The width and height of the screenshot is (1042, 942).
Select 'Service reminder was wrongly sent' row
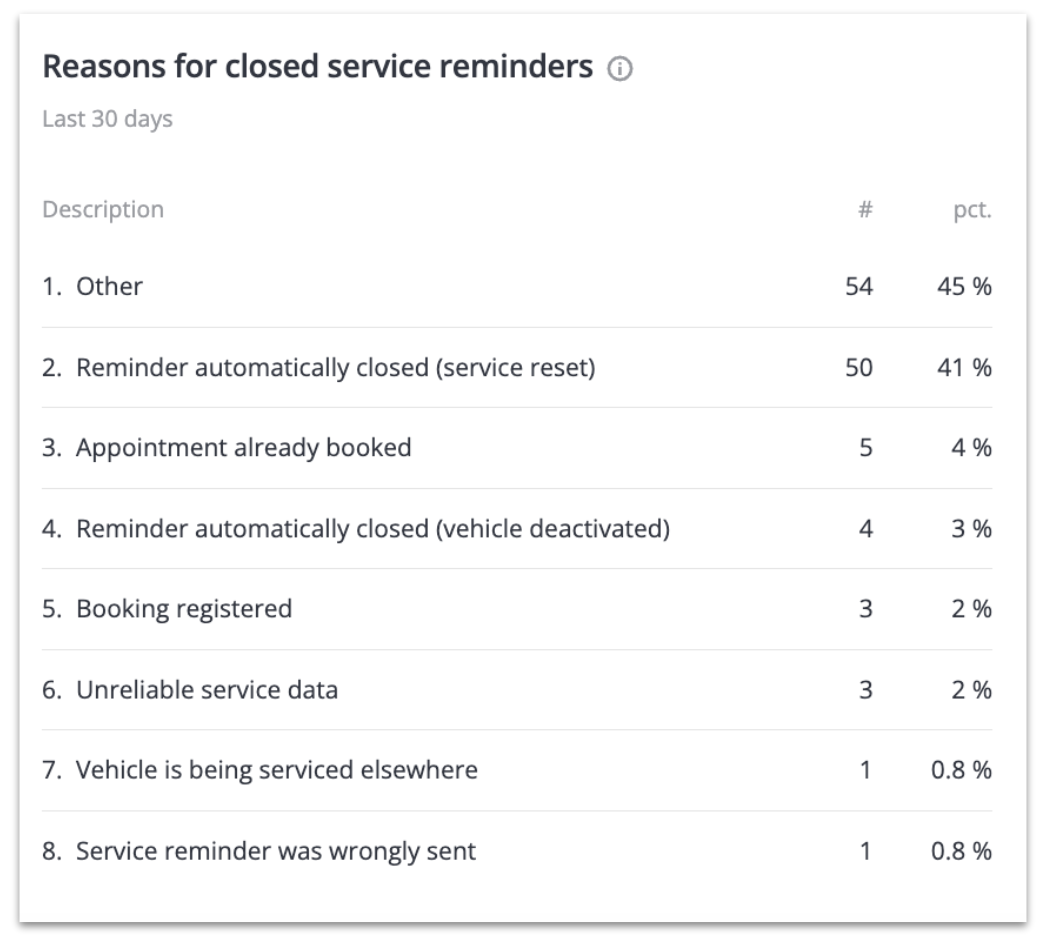275,852
